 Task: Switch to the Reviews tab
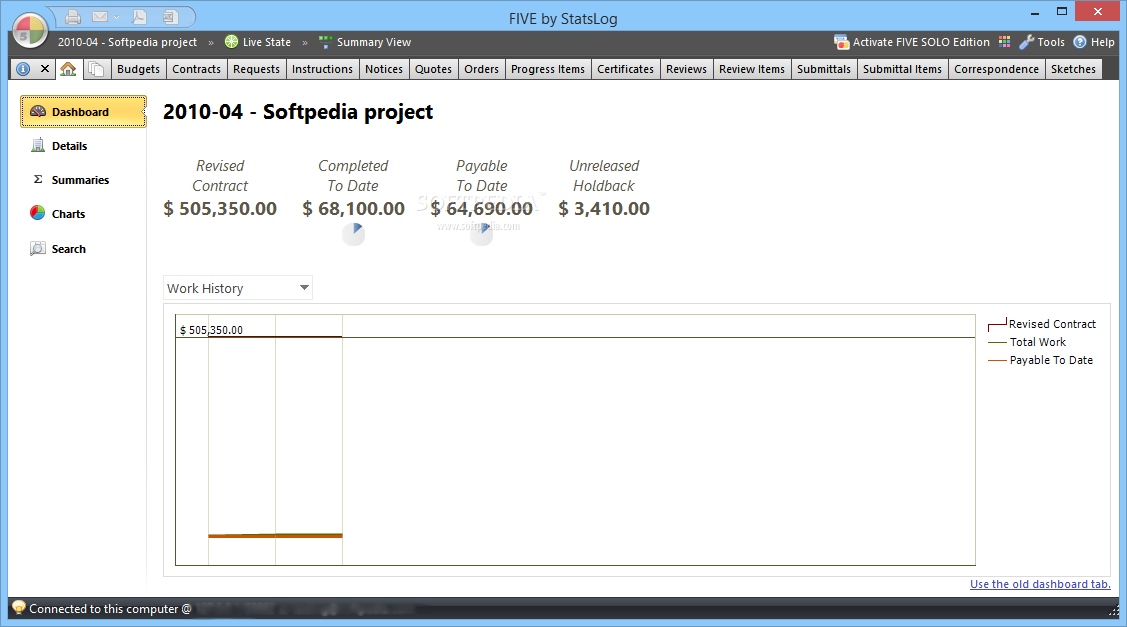tap(686, 69)
